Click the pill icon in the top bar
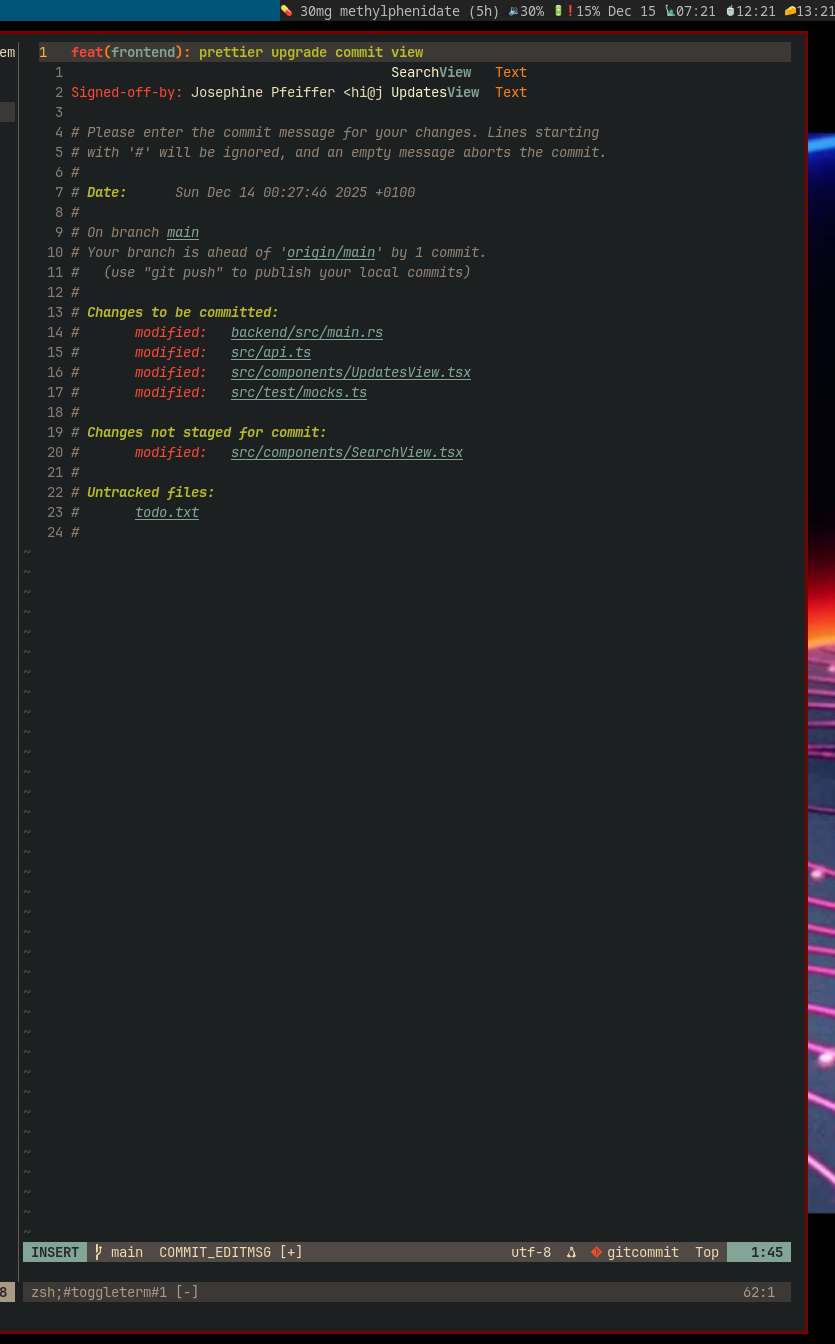This screenshot has width=835, height=1344. [x=286, y=11]
